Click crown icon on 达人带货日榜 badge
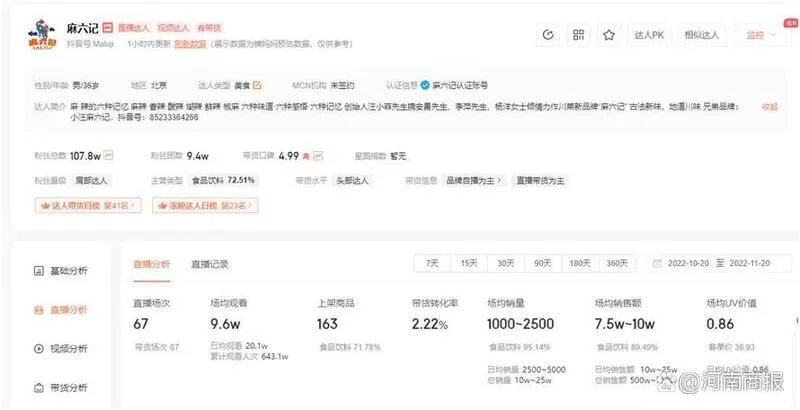 pyautogui.click(x=45, y=206)
